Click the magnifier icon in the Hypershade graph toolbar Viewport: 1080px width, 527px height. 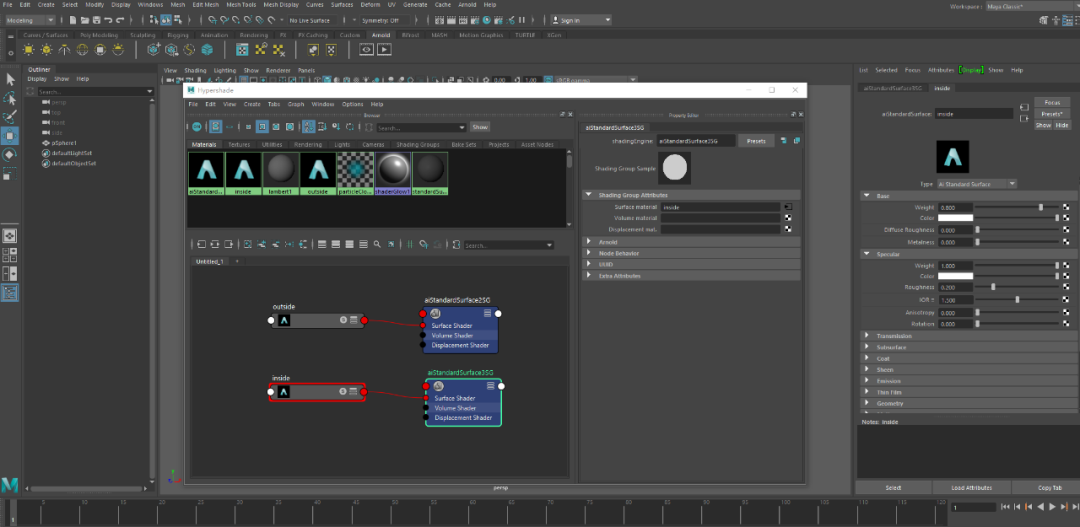coord(377,244)
